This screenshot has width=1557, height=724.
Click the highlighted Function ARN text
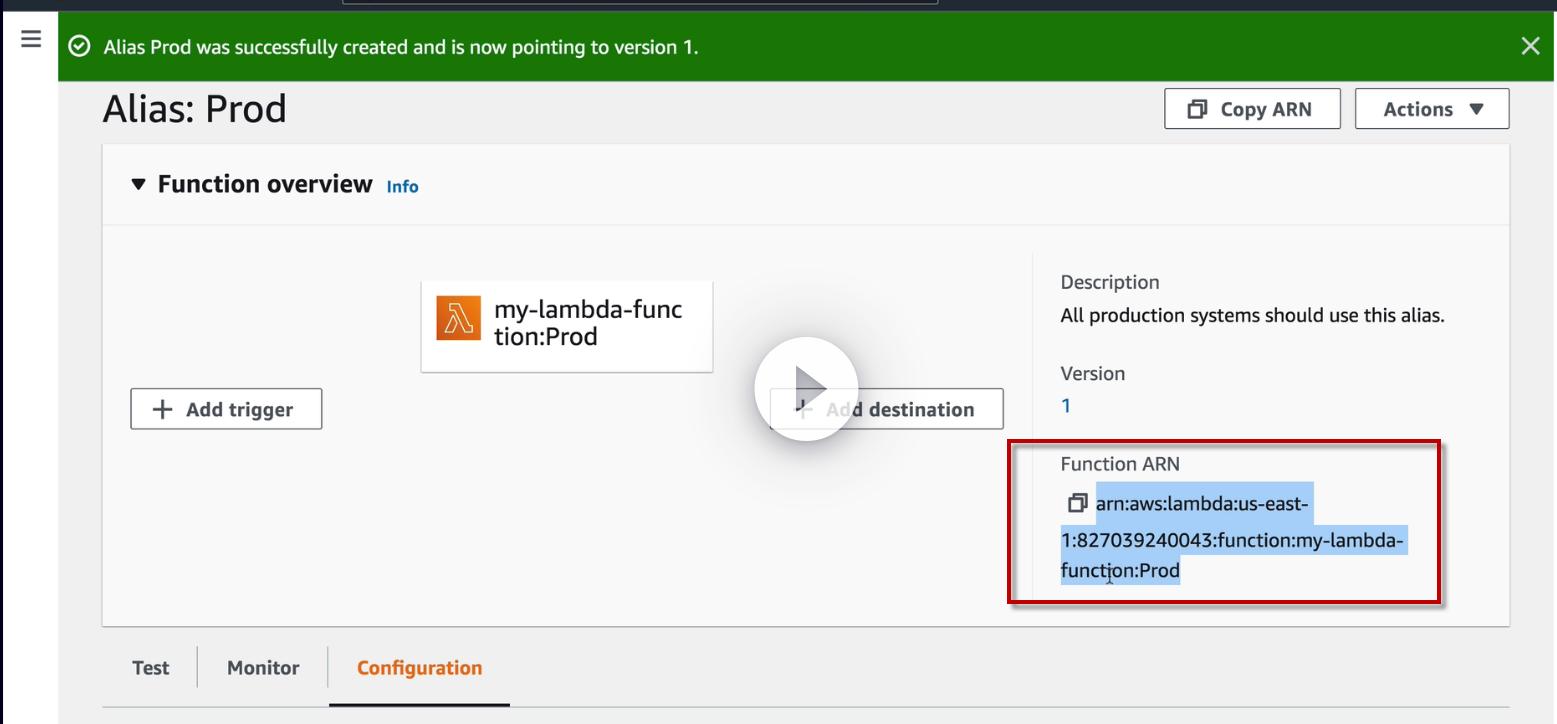point(1232,541)
